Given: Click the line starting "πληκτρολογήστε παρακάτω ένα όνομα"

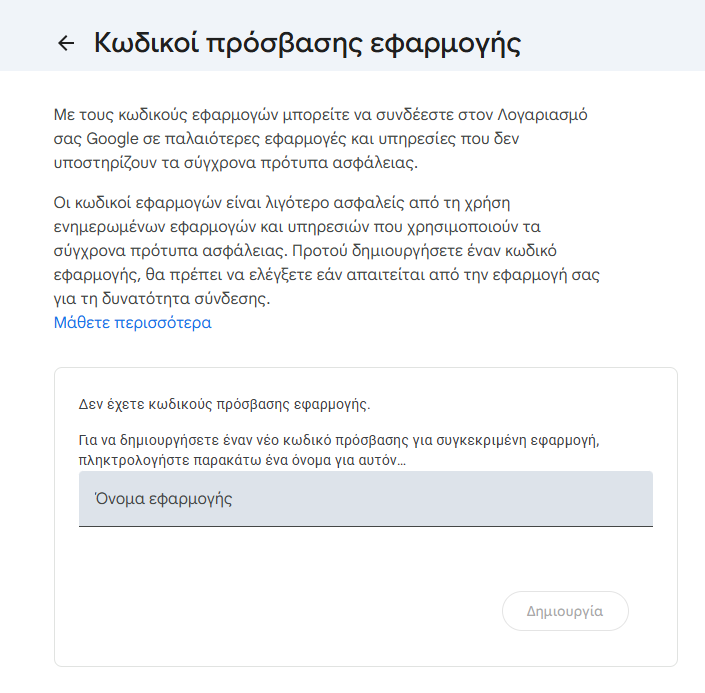Looking at the screenshot, I should pyautogui.click(x=242, y=461).
